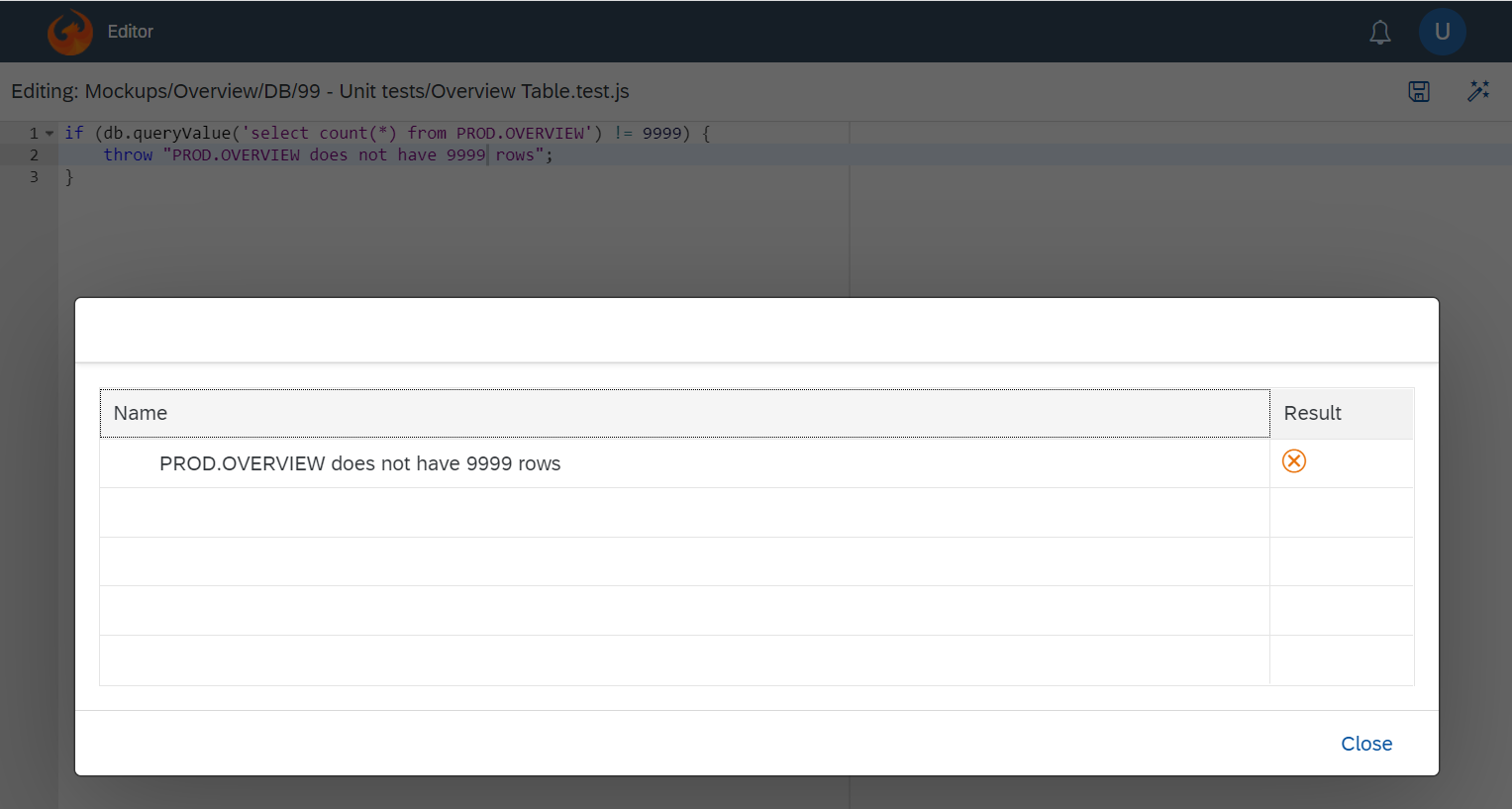
Task: Click the Editor title in the header
Action: click(130, 32)
